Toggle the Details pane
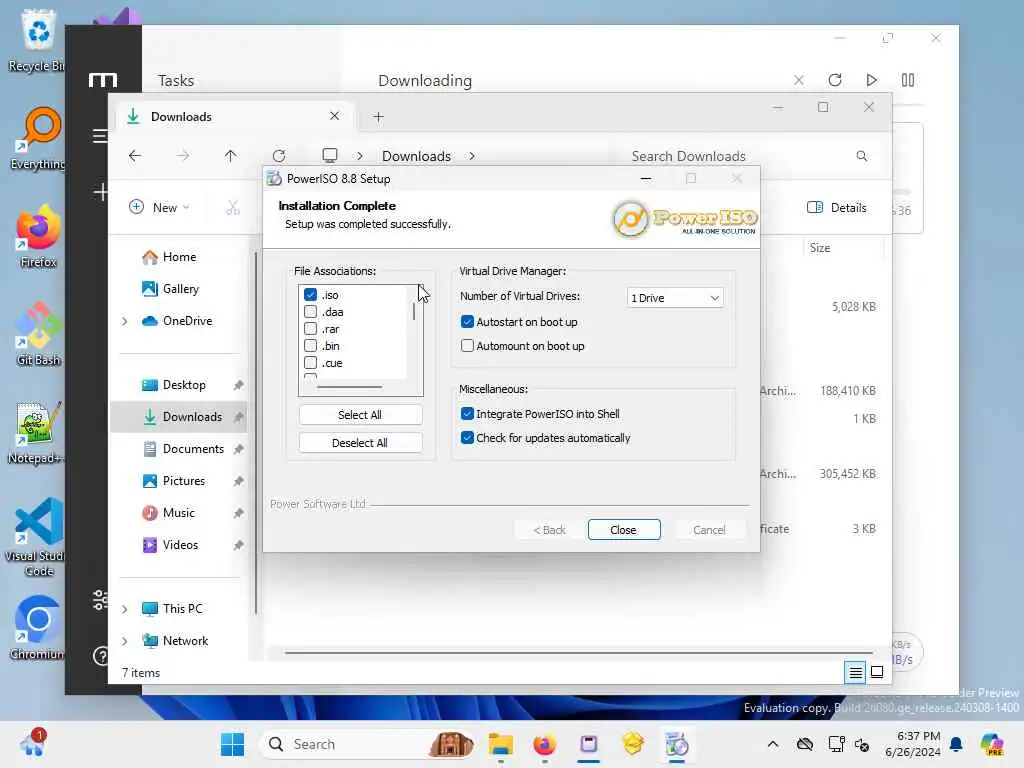Image resolution: width=1024 pixels, height=768 pixels. [x=837, y=208]
